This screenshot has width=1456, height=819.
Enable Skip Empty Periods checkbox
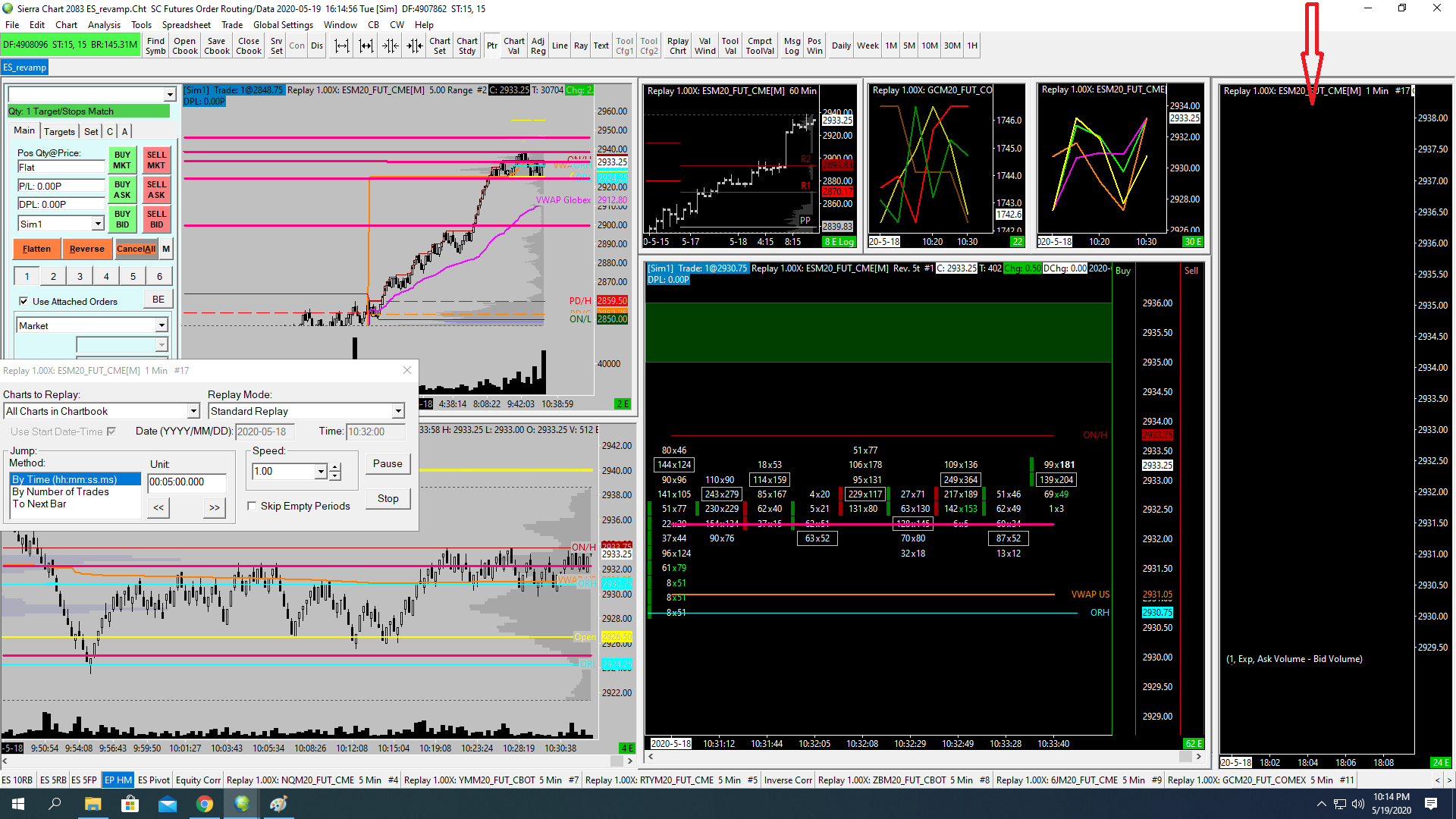point(252,507)
